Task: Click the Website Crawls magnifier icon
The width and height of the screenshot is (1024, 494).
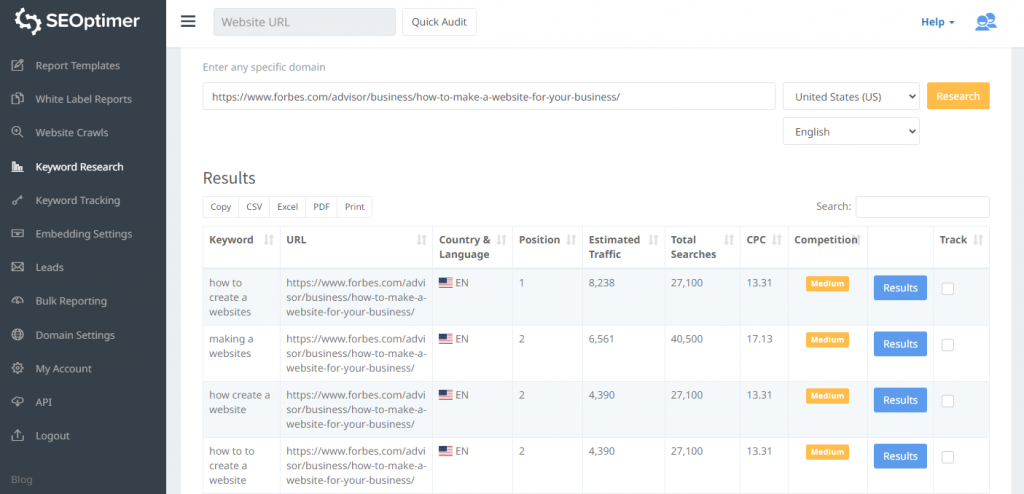Action: (17, 132)
